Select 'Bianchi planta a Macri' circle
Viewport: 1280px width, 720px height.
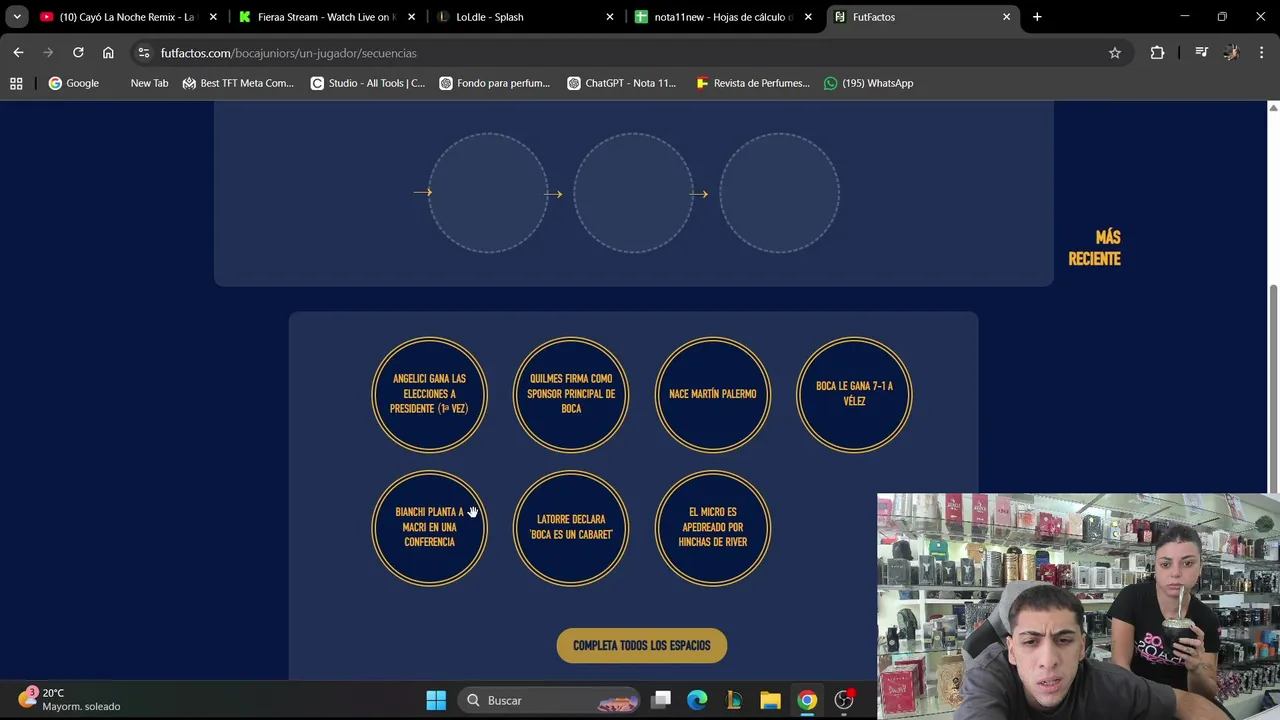429,528
